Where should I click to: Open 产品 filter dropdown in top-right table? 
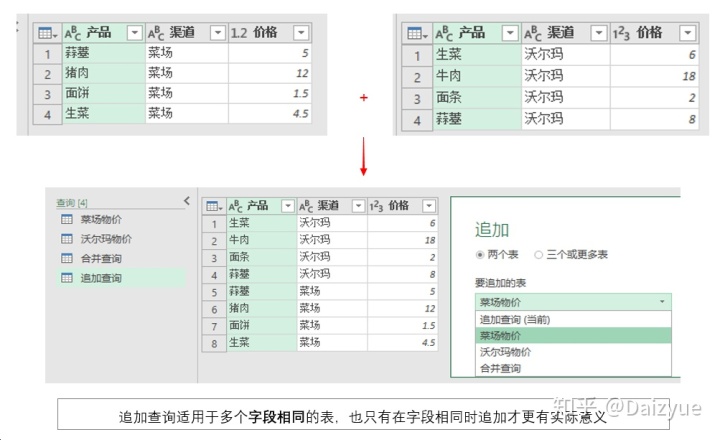pyautogui.click(x=510, y=33)
